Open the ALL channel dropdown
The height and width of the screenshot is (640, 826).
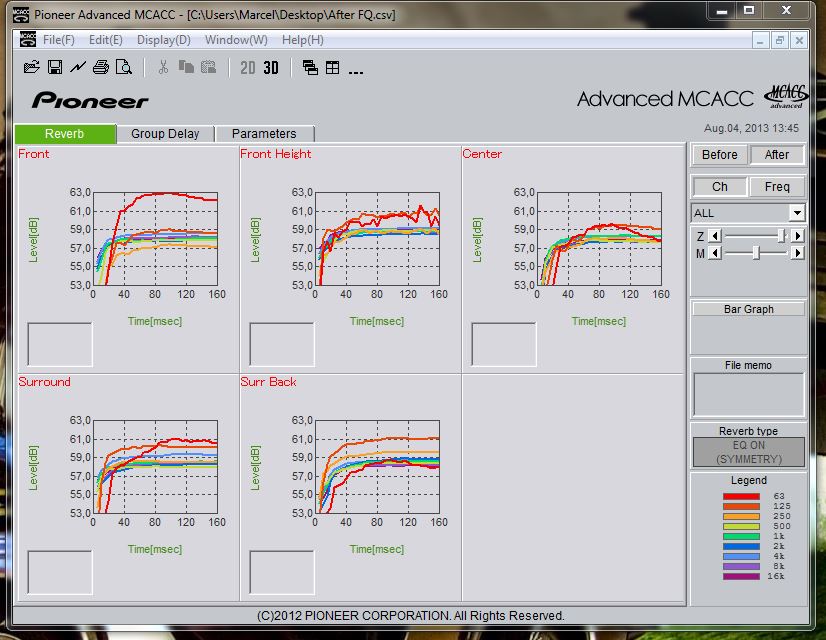coord(796,213)
